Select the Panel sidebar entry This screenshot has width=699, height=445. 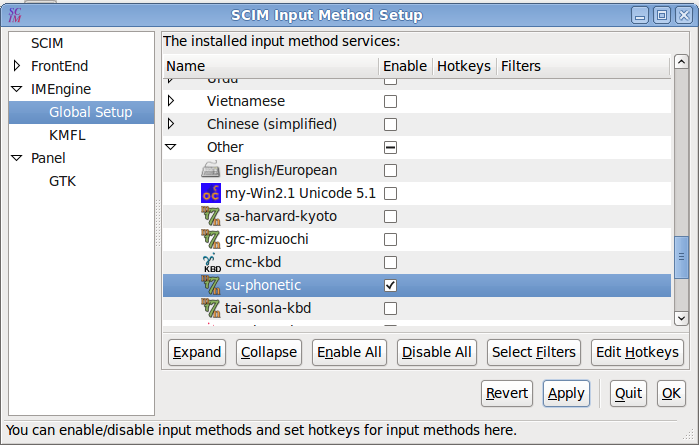(48, 158)
